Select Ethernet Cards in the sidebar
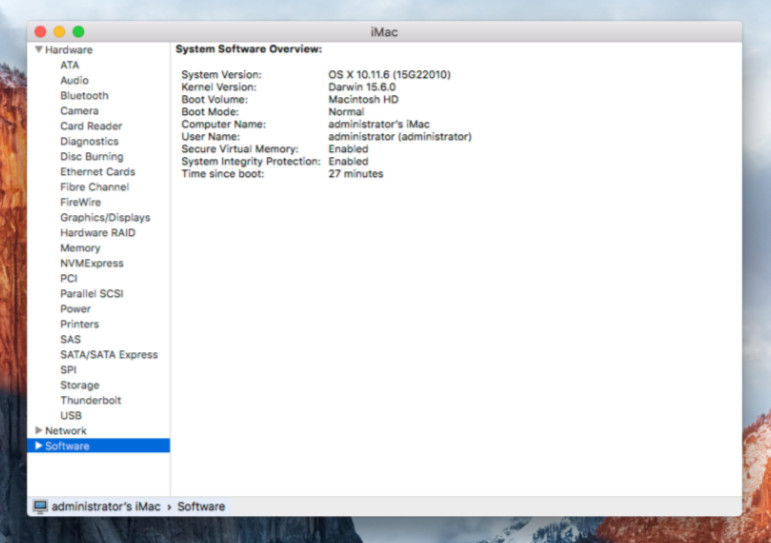The image size is (771, 543). [x=97, y=172]
